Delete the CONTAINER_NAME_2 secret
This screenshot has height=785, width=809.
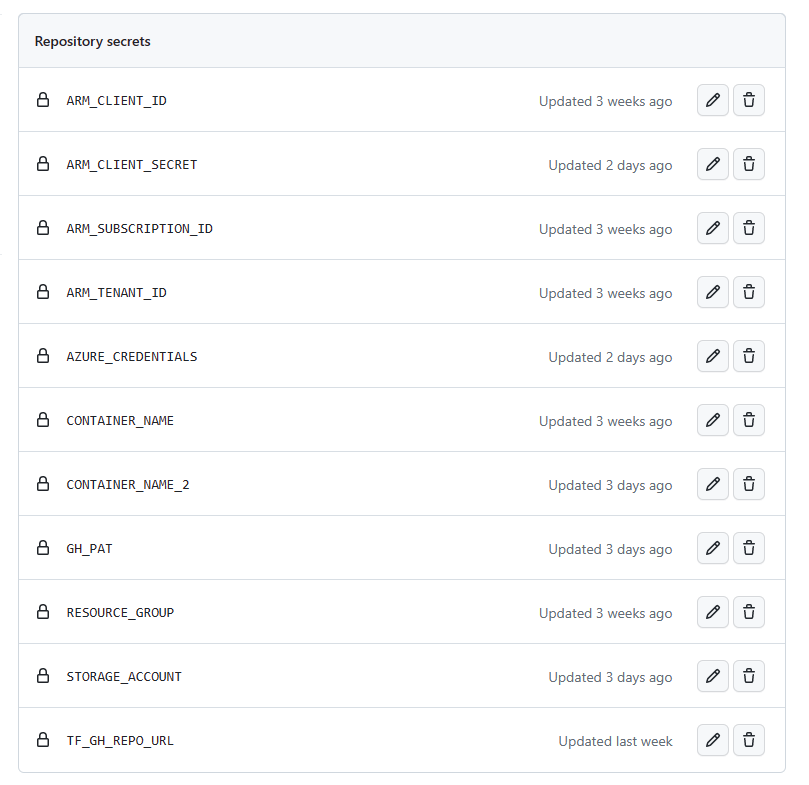pos(748,484)
